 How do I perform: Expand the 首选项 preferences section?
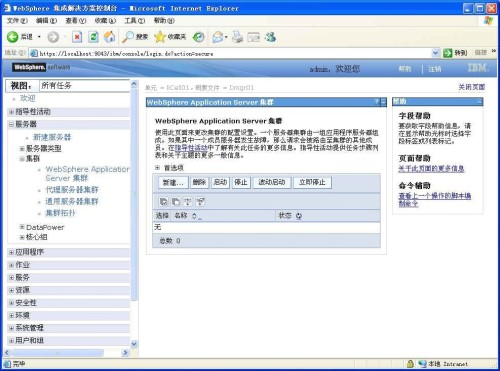158,168
